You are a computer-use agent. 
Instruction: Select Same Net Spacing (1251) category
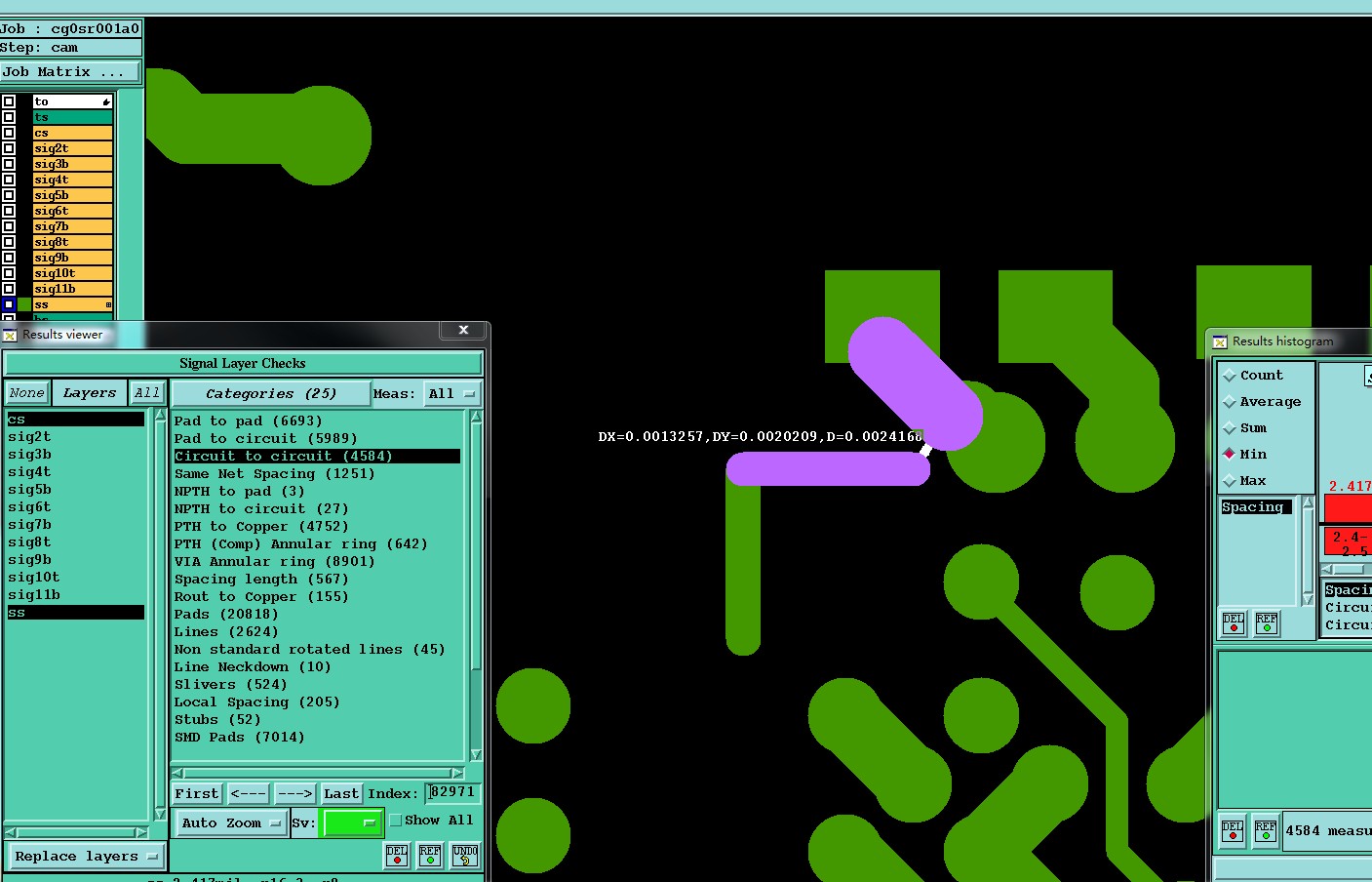[274, 474]
